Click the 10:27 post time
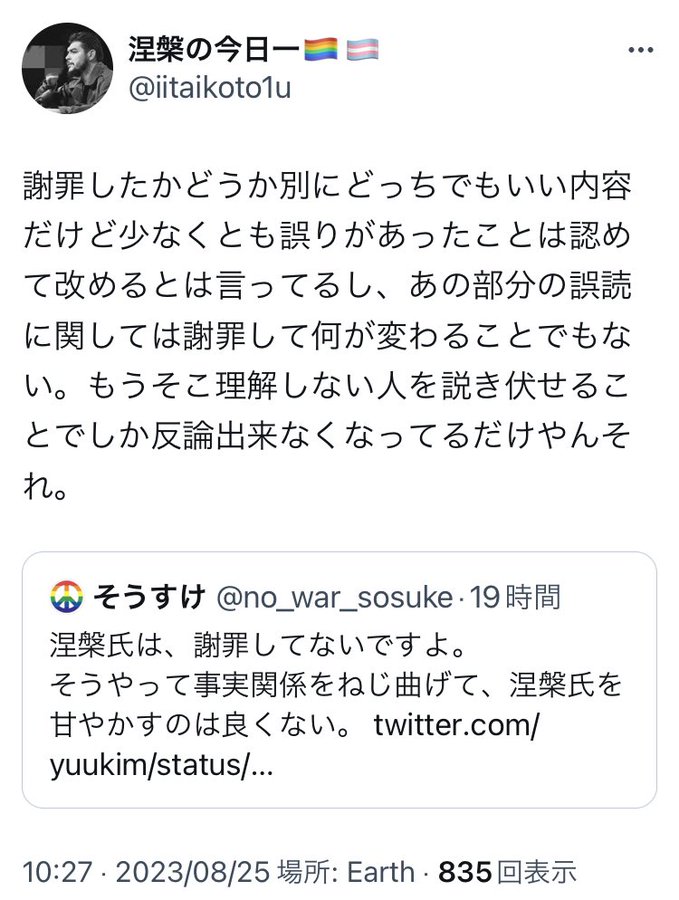The height and width of the screenshot is (900, 679). pyautogui.click(x=49, y=871)
